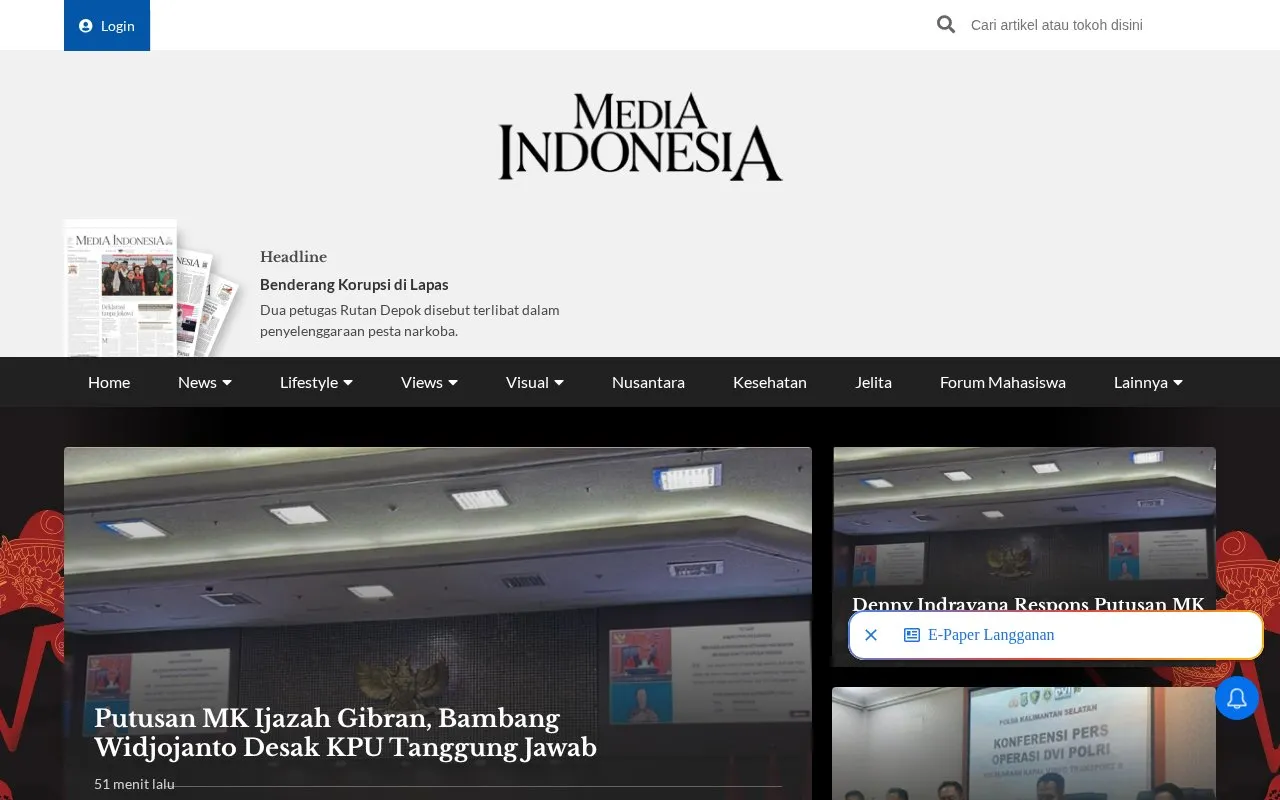Open the Nusantara menu item
This screenshot has width=1280, height=800.
tap(648, 382)
